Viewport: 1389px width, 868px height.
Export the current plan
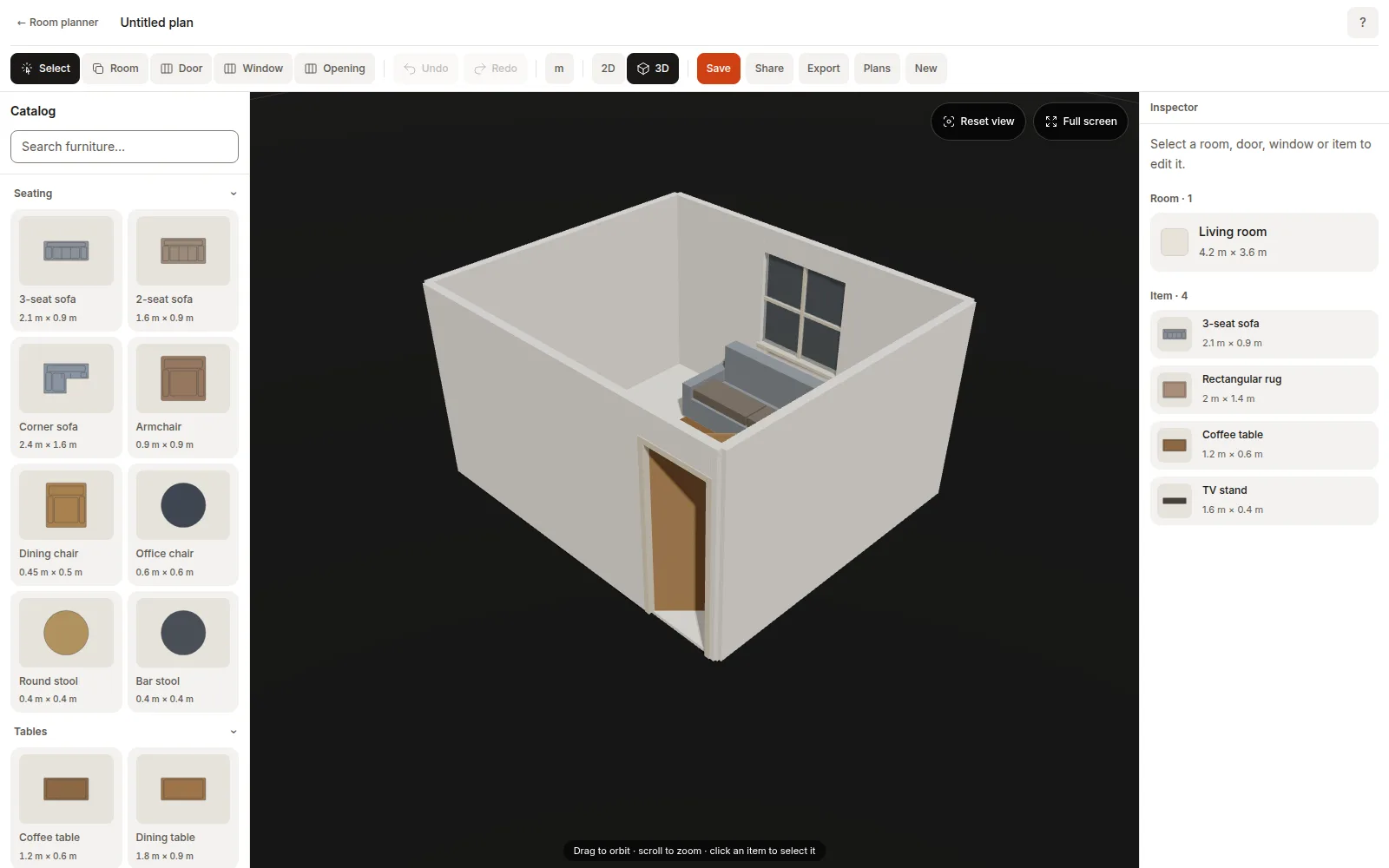[823, 69]
